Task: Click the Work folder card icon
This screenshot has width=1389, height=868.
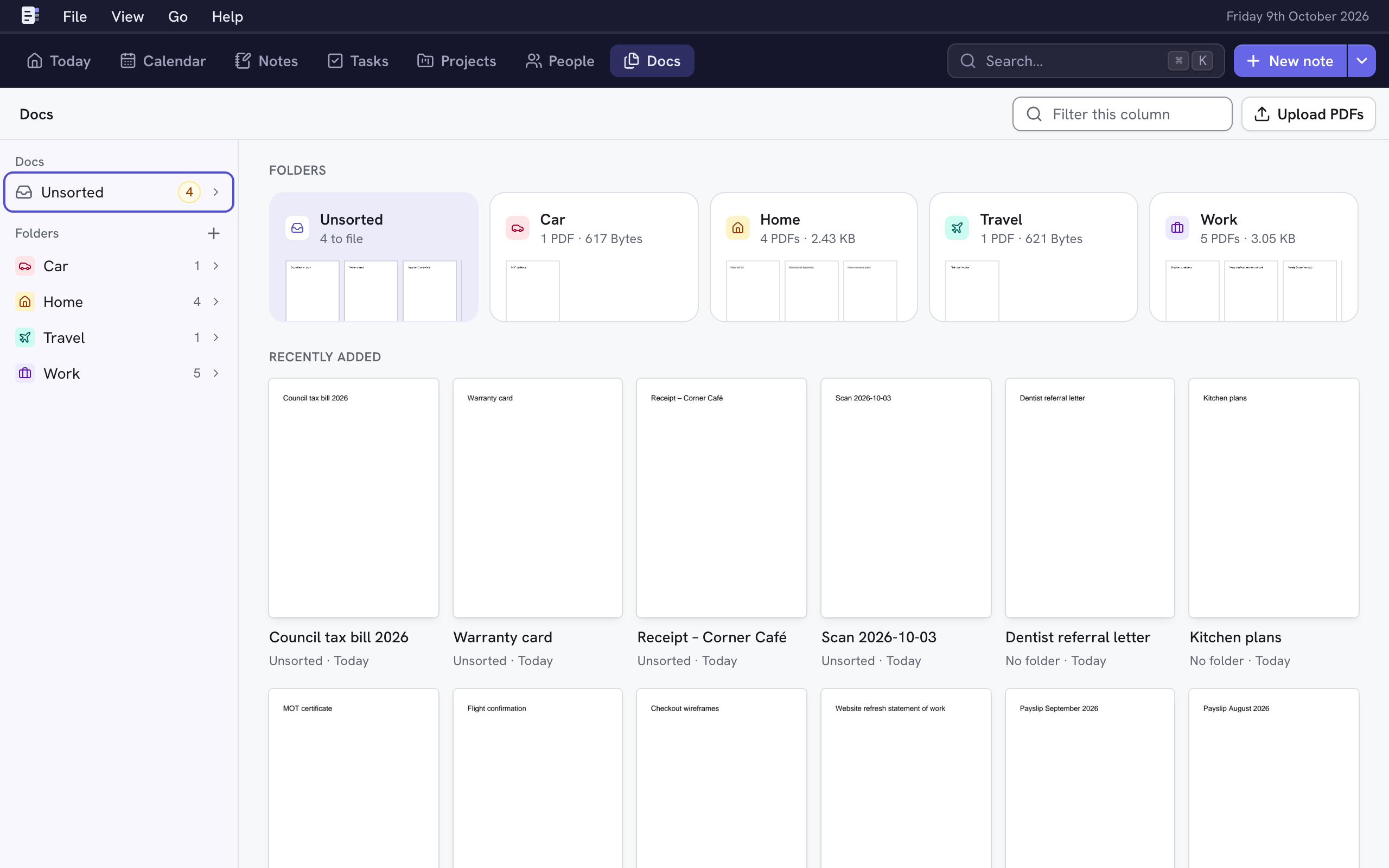Action: point(1177,228)
